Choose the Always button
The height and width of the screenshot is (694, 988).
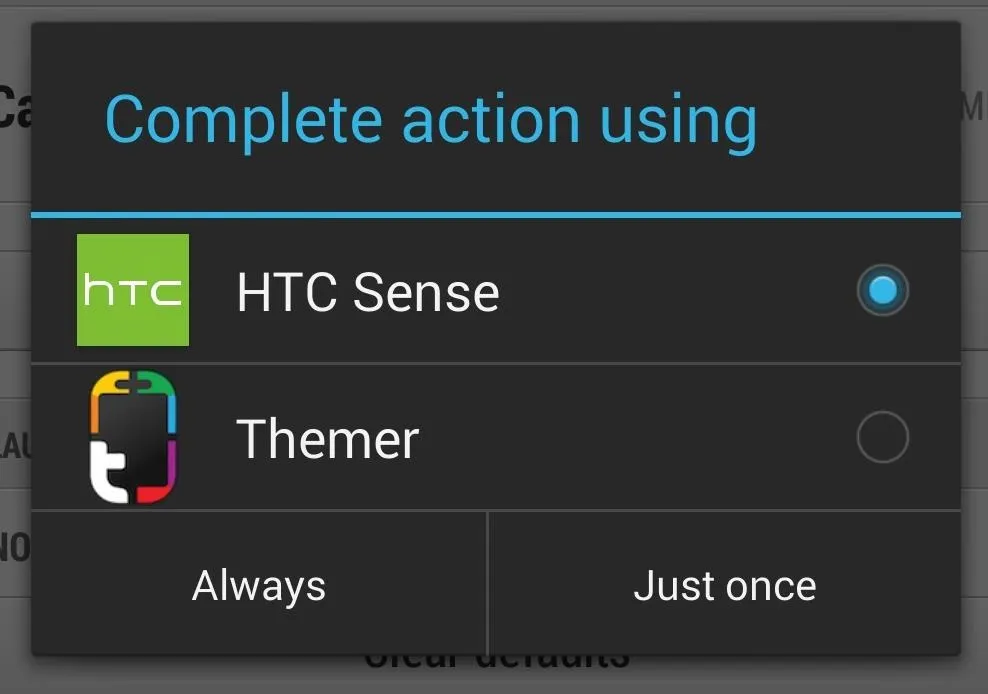coord(259,585)
